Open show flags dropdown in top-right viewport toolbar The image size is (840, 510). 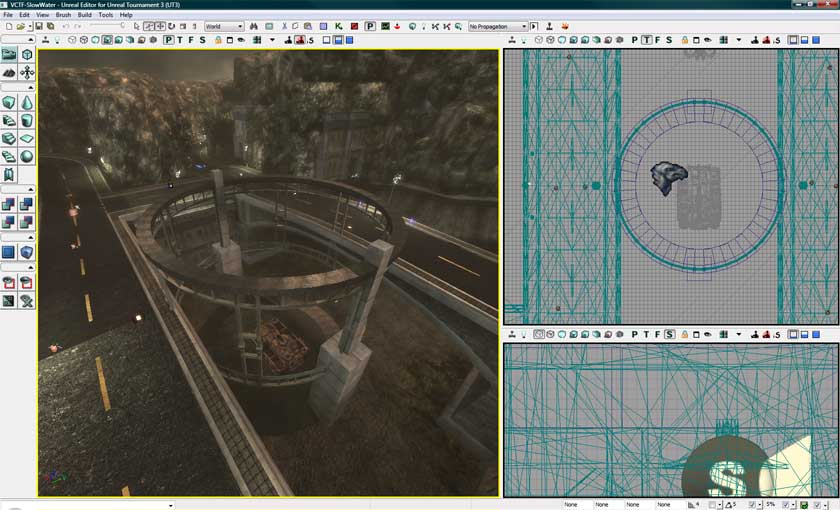pyautogui.click(x=739, y=40)
